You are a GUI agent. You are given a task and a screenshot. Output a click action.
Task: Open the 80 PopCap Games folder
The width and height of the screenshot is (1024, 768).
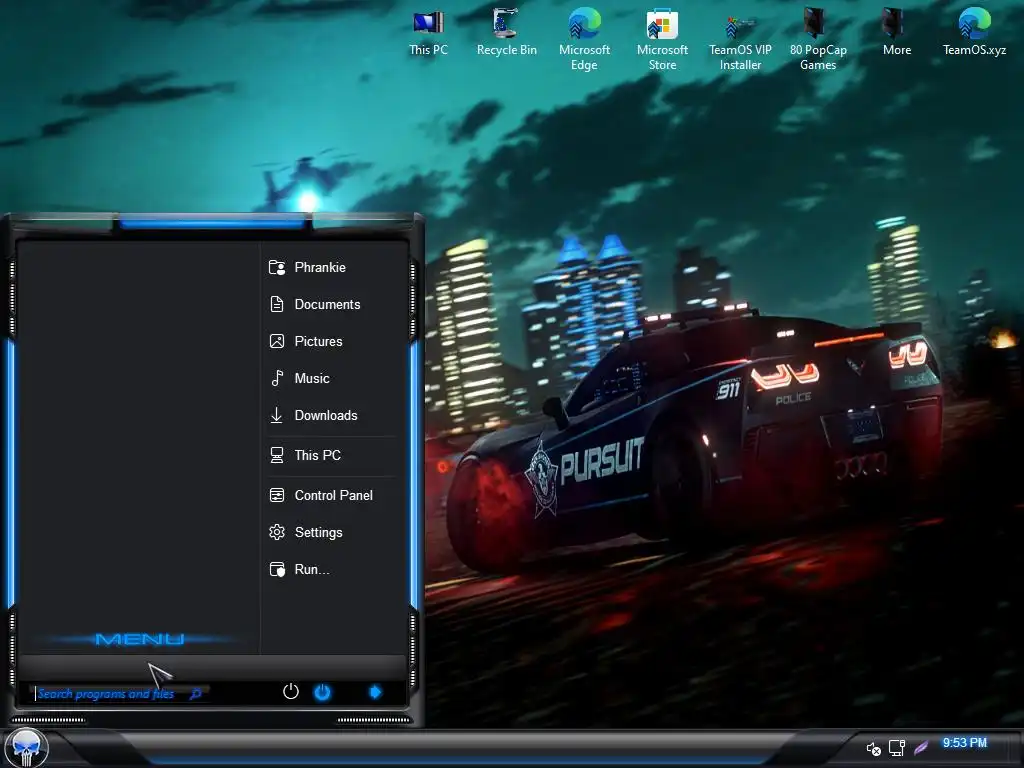point(818,39)
